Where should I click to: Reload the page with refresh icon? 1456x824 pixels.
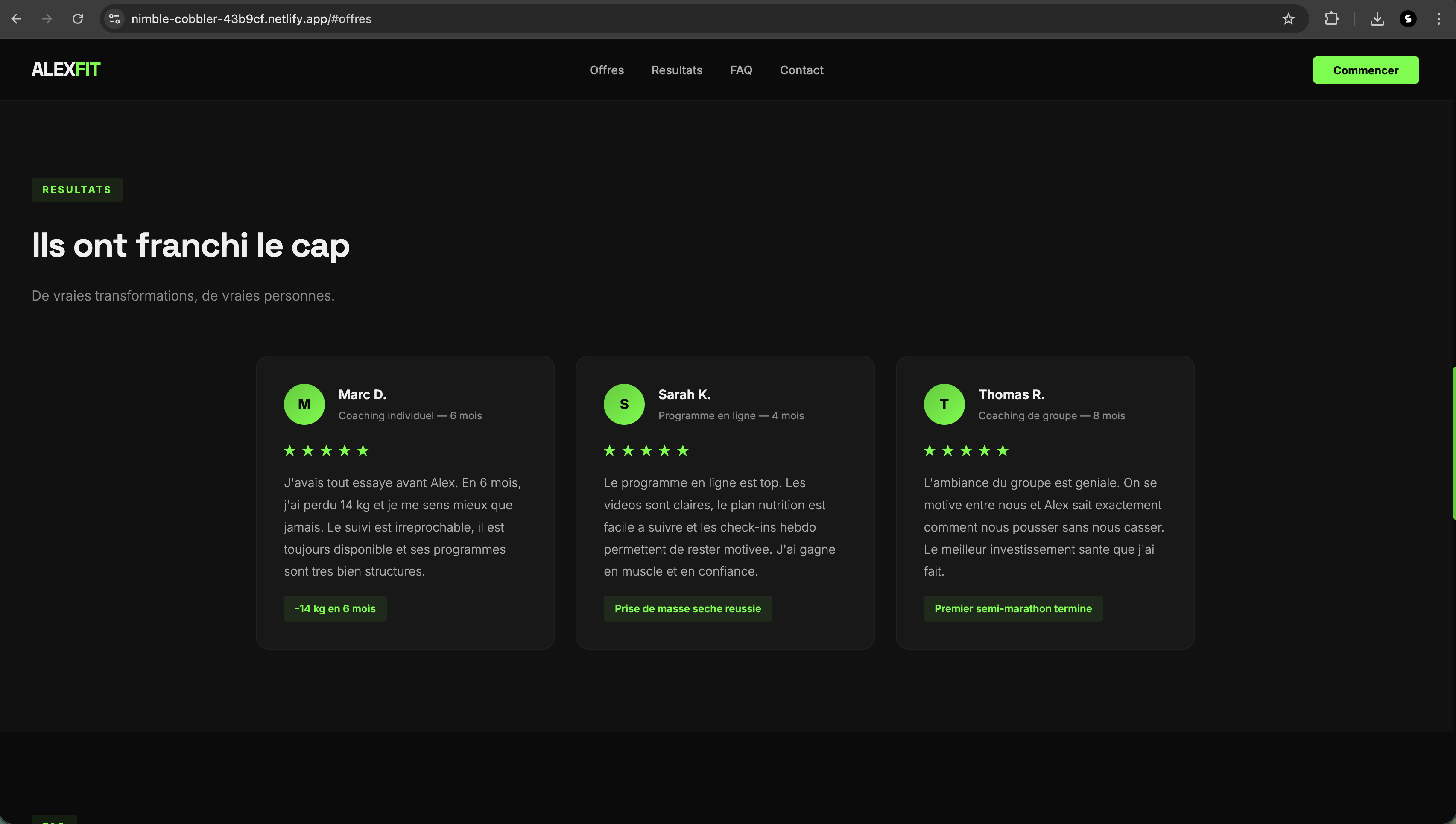tap(78, 19)
